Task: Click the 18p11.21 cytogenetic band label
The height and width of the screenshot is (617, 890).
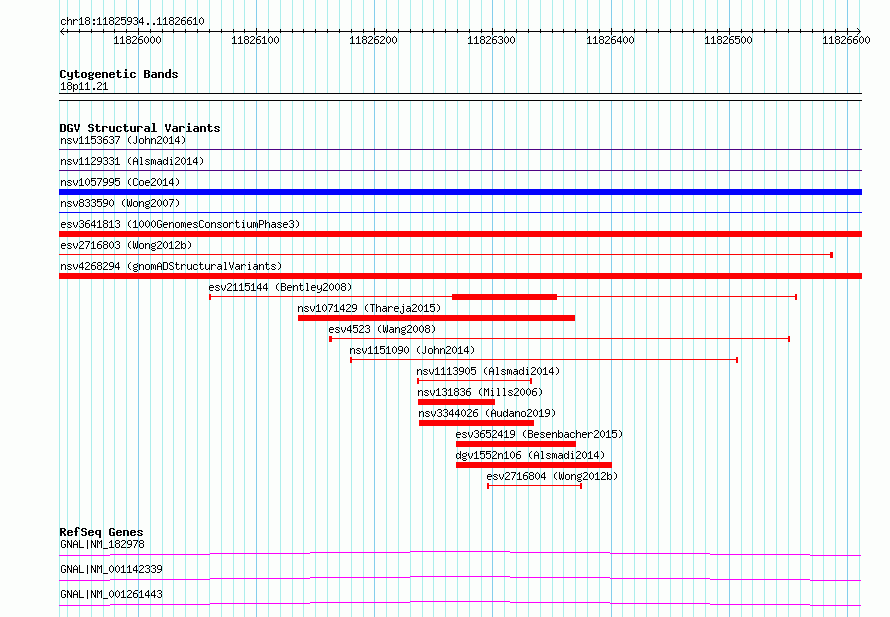Action: tap(84, 86)
